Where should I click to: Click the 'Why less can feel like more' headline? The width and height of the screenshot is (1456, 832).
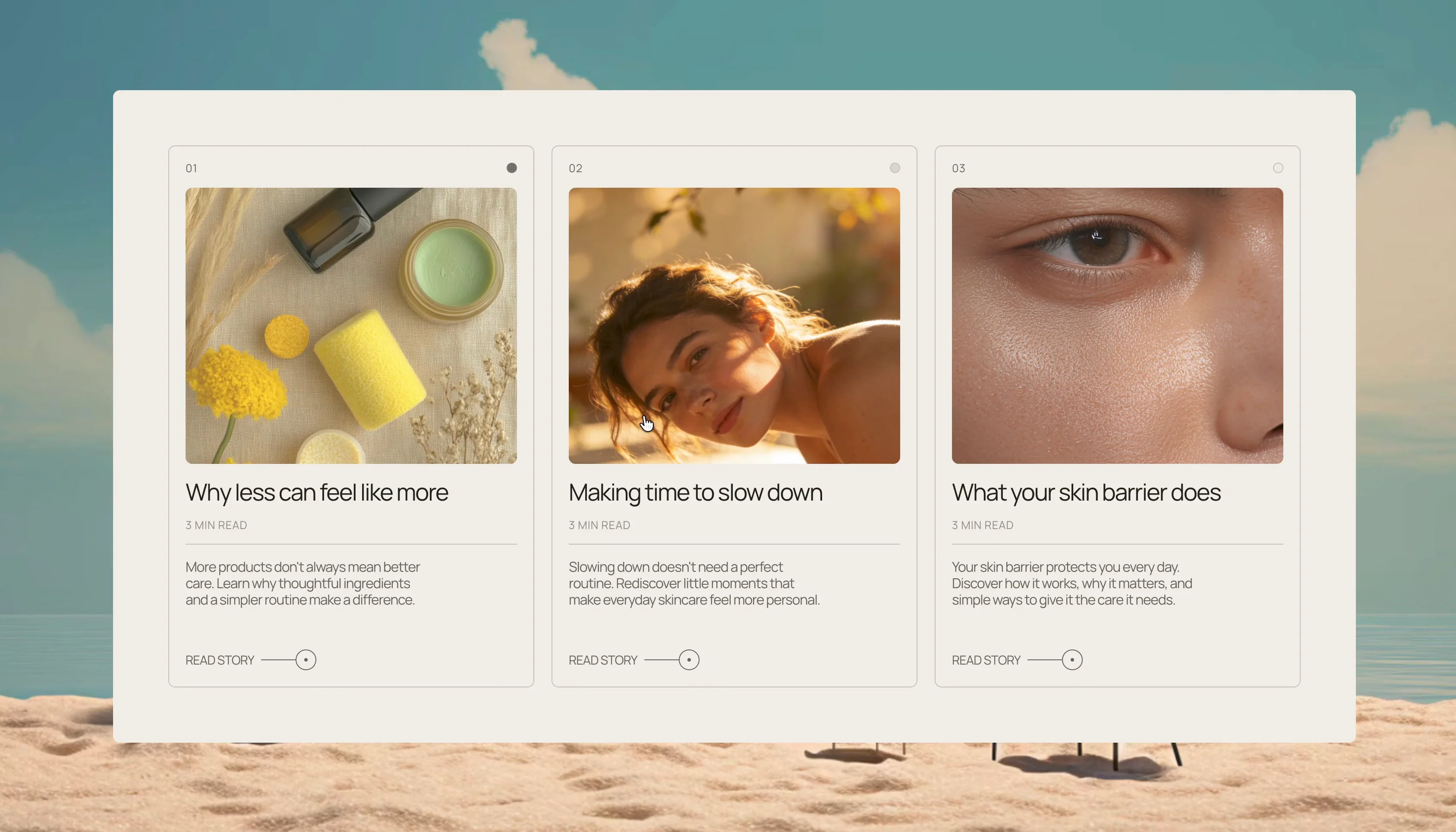pyautogui.click(x=317, y=493)
